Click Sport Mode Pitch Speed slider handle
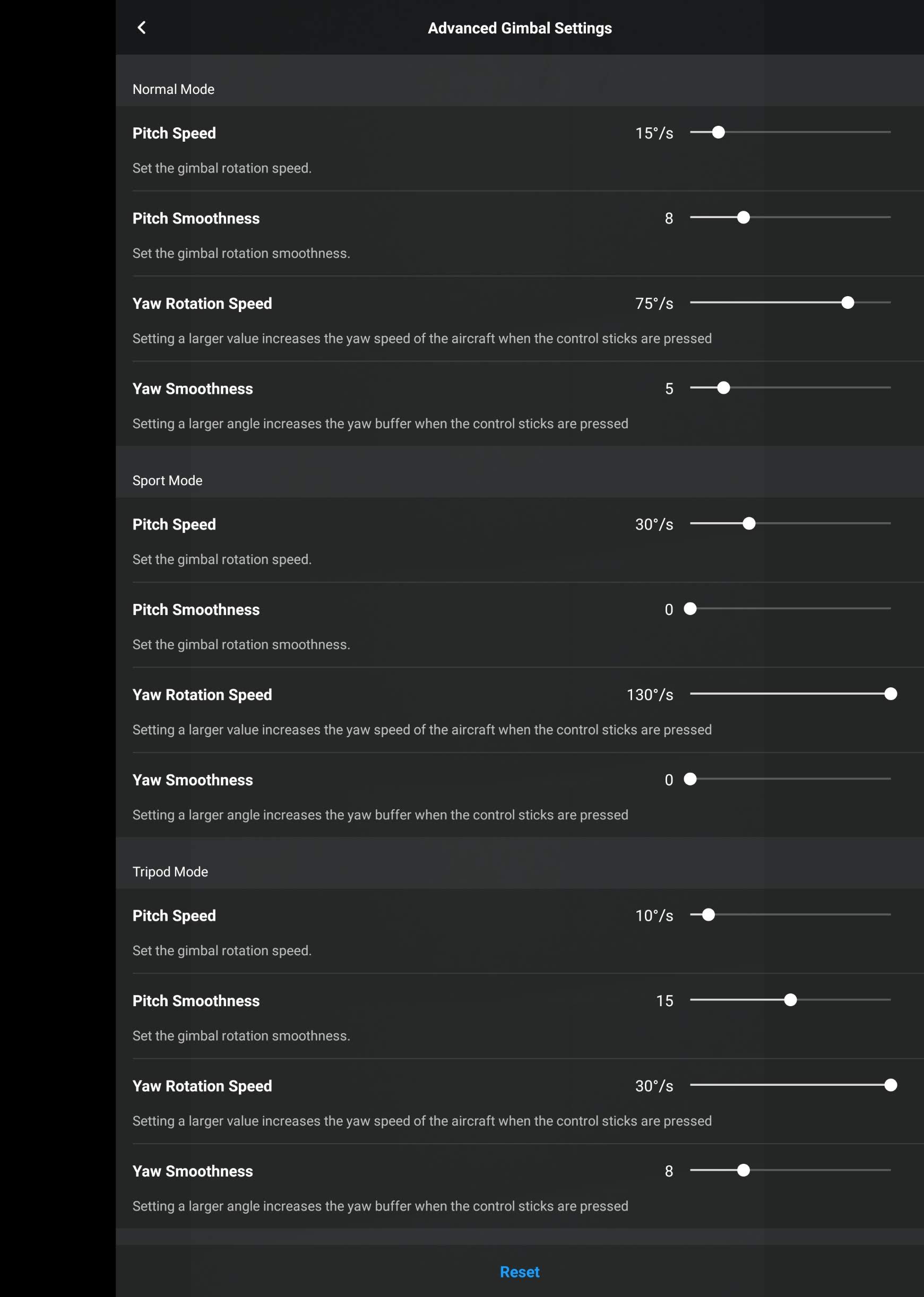 pos(749,523)
